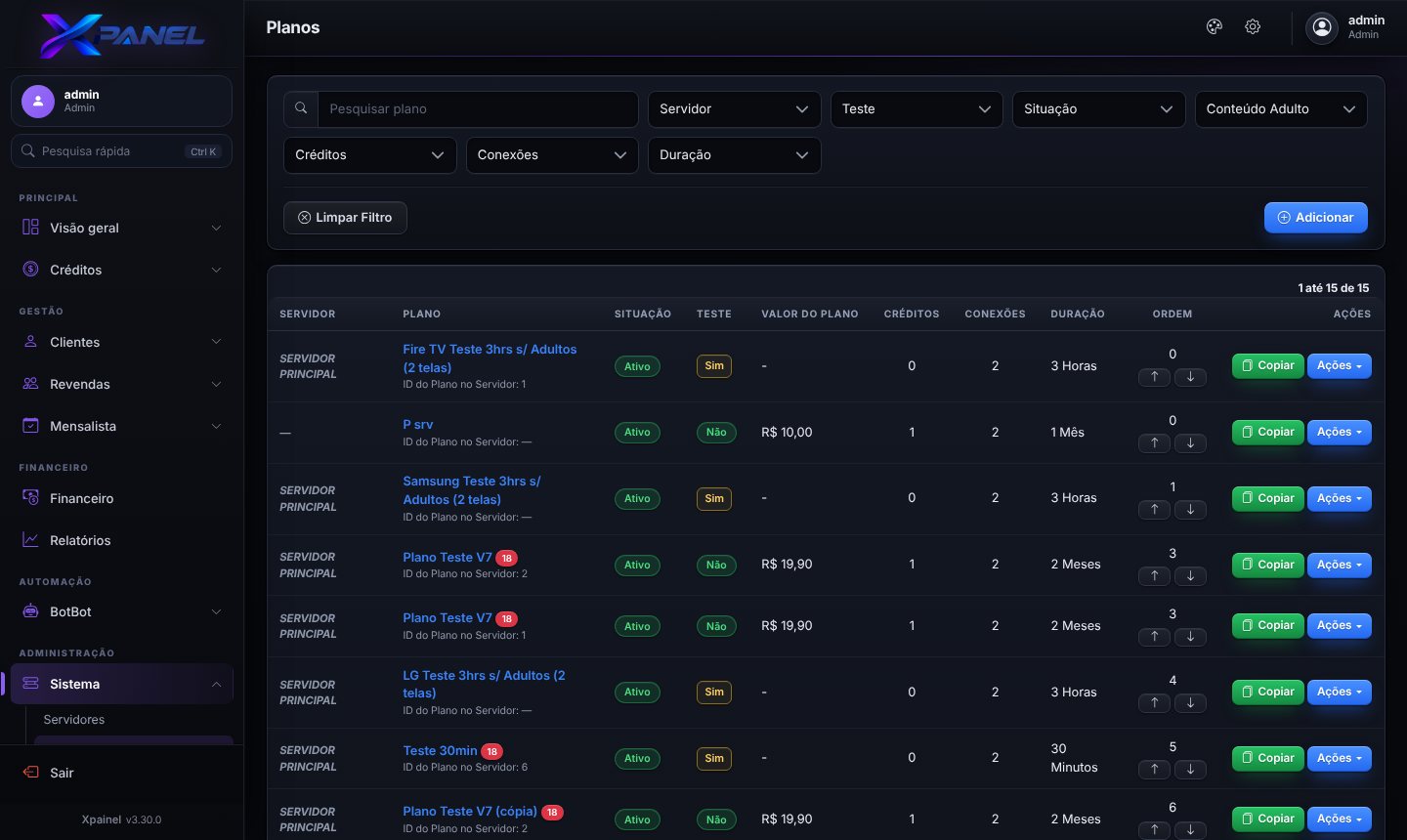The width and height of the screenshot is (1407, 840).
Task: Click the Sair logout icon
Action: click(30, 773)
